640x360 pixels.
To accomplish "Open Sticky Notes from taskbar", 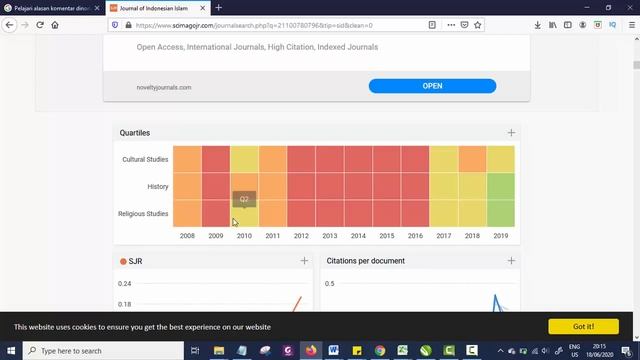I will [x=357, y=351].
